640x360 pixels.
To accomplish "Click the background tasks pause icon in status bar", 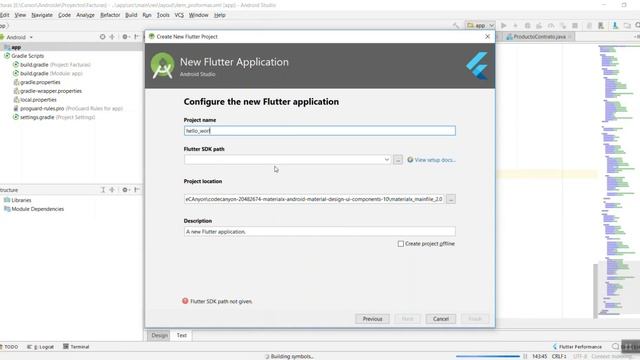I will pyautogui.click(x=525, y=356).
